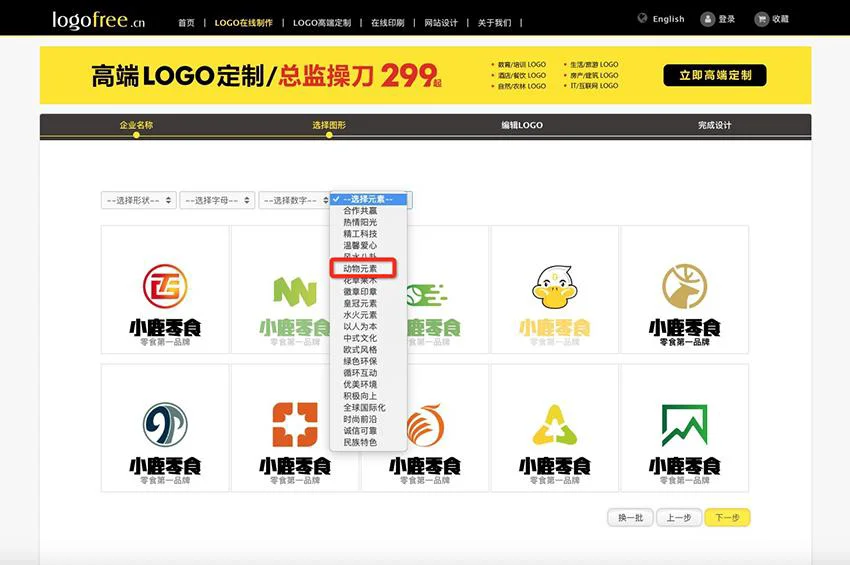Go to the 选择图形 step
This screenshot has width=850, height=565.
pyautogui.click(x=329, y=125)
